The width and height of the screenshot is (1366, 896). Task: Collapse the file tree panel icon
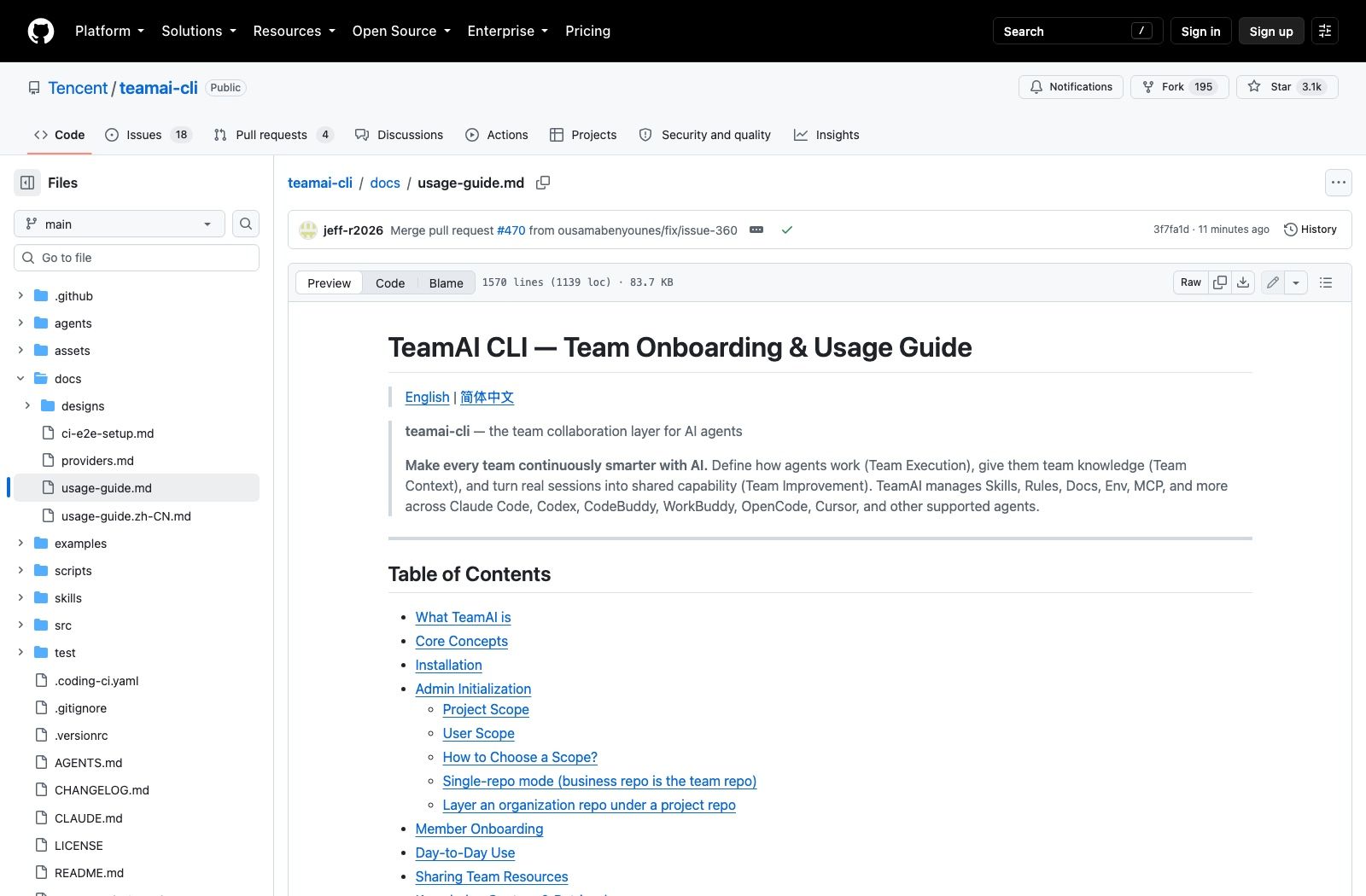(x=27, y=183)
